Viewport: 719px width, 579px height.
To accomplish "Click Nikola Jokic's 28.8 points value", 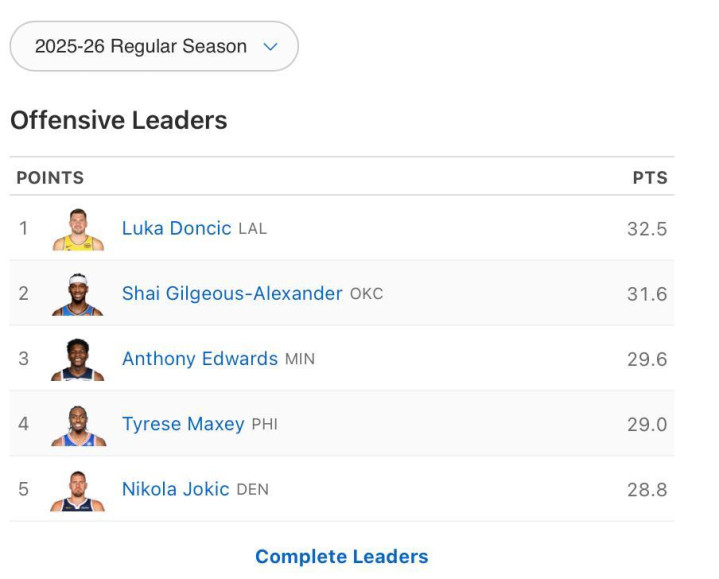I will [x=646, y=490].
